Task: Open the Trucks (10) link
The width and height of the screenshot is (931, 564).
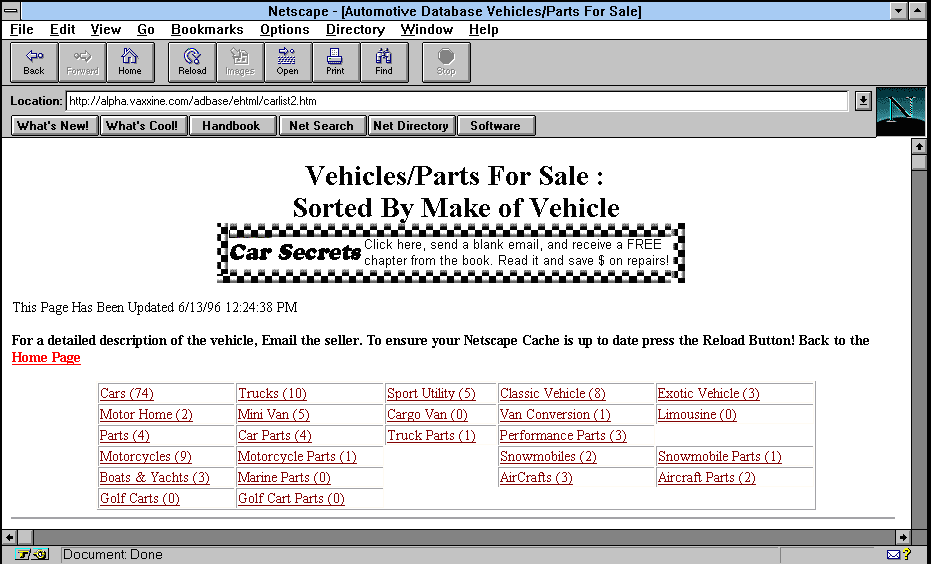Action: point(272,394)
